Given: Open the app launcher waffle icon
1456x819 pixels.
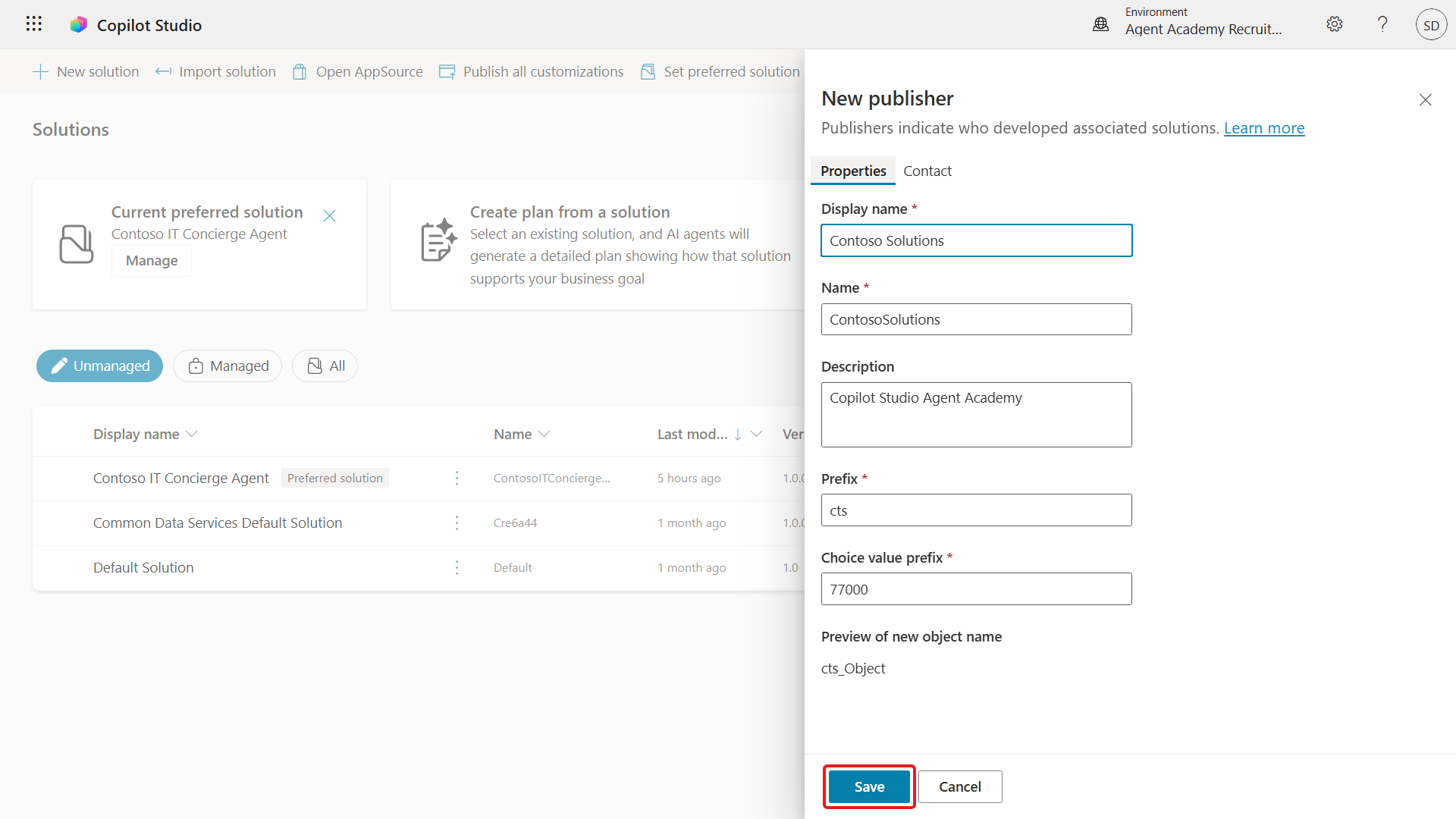Looking at the screenshot, I should [x=33, y=24].
